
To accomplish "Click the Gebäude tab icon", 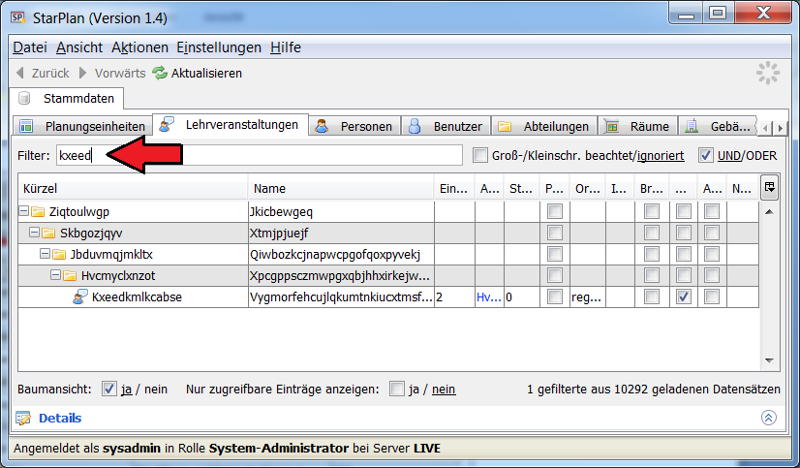I will tap(691, 126).
